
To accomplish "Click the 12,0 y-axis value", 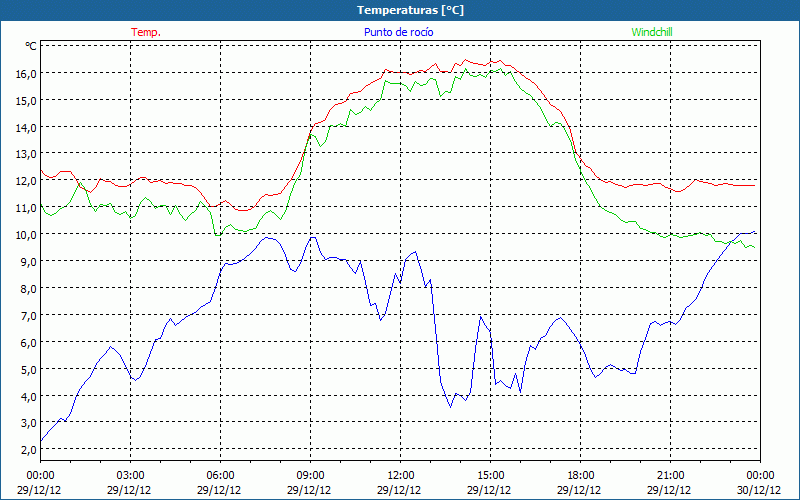I will tap(26, 181).
